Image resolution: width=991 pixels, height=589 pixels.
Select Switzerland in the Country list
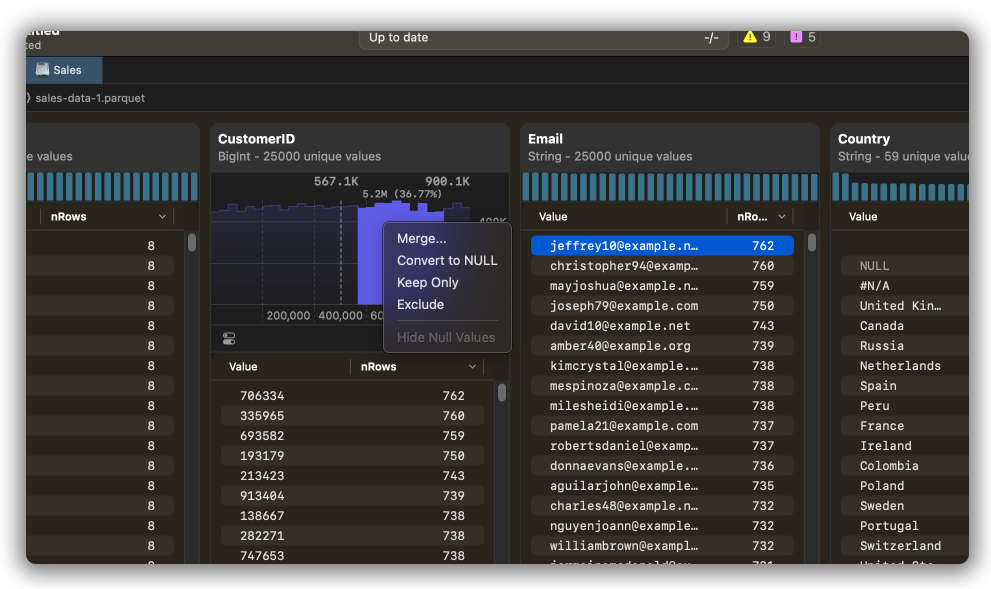click(904, 546)
